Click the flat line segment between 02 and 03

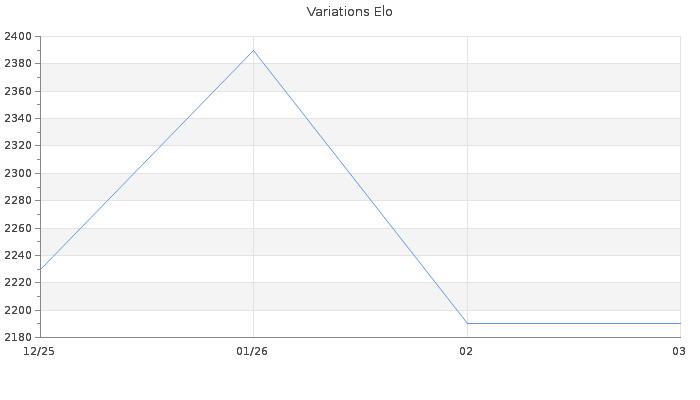click(573, 323)
